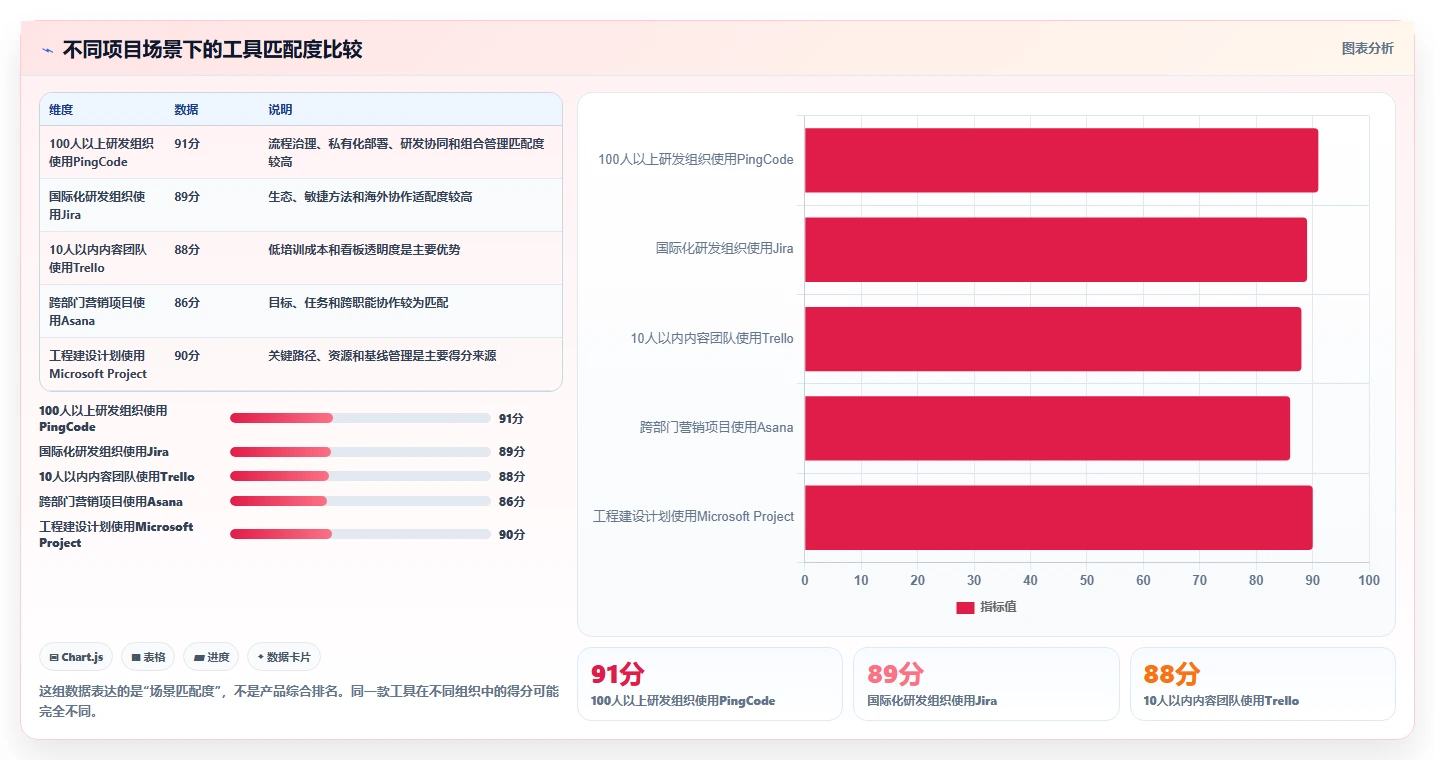Image resolution: width=1435 pixels, height=760 pixels.
Task: Click the 说明 column header
Action: tap(280, 110)
